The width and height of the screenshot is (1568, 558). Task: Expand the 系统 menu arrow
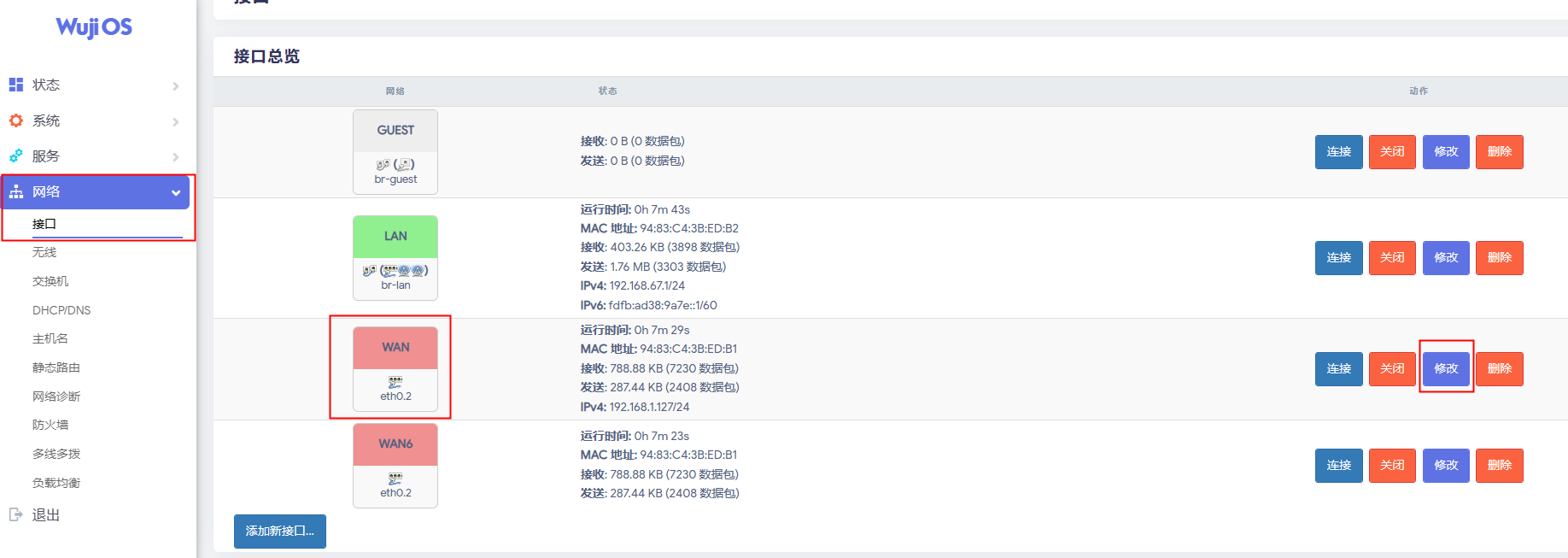[176, 121]
